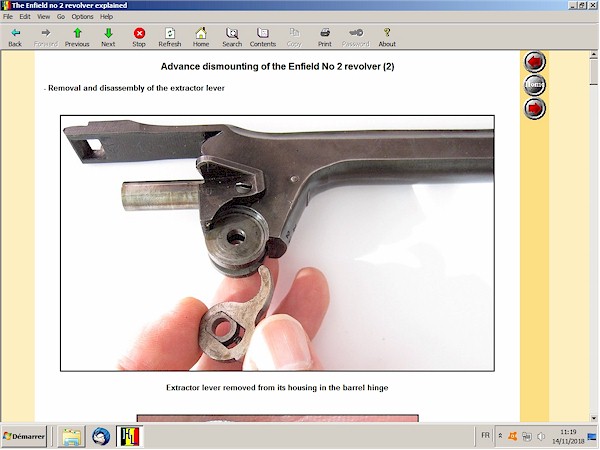Image resolution: width=600 pixels, height=450 pixels.
Task: Open the Search tool
Action: point(232,38)
